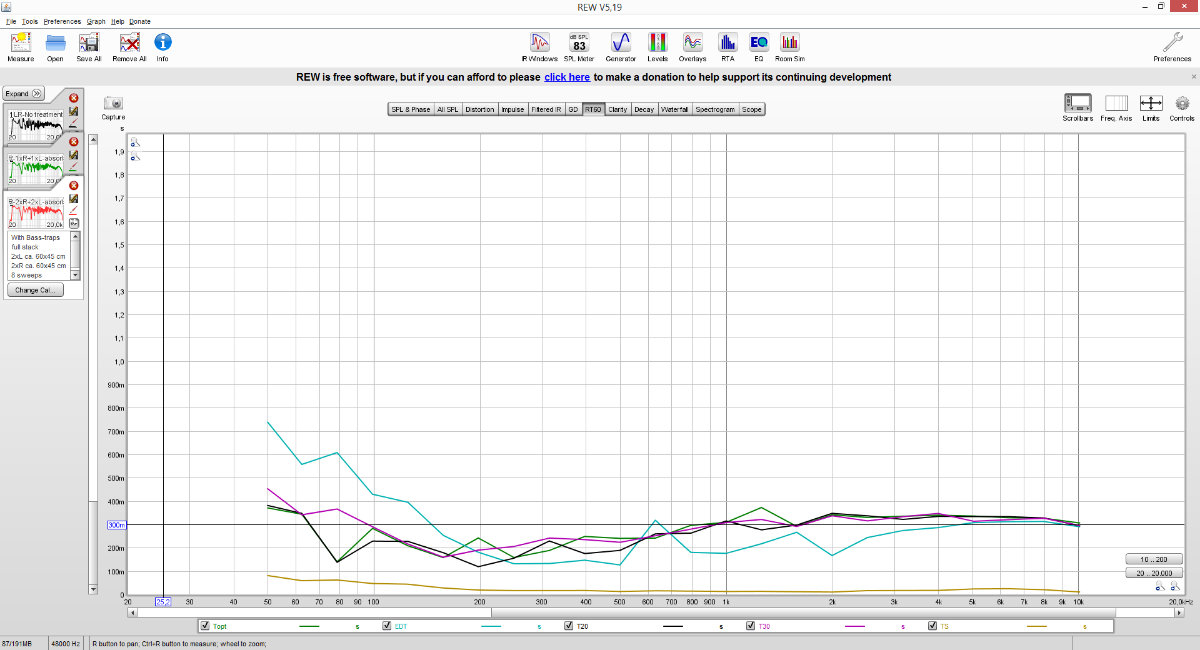The height and width of the screenshot is (650, 1200).
Task: Open the Overlays window
Action: [692, 43]
